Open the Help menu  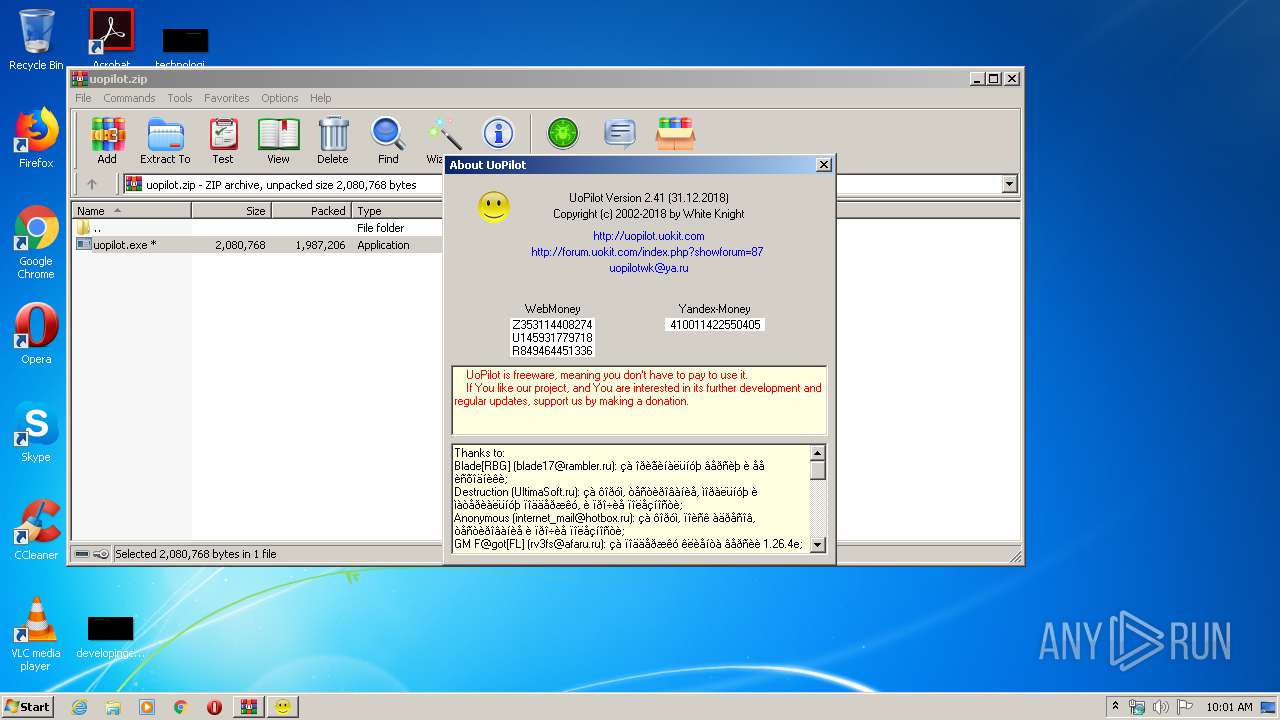click(x=320, y=98)
